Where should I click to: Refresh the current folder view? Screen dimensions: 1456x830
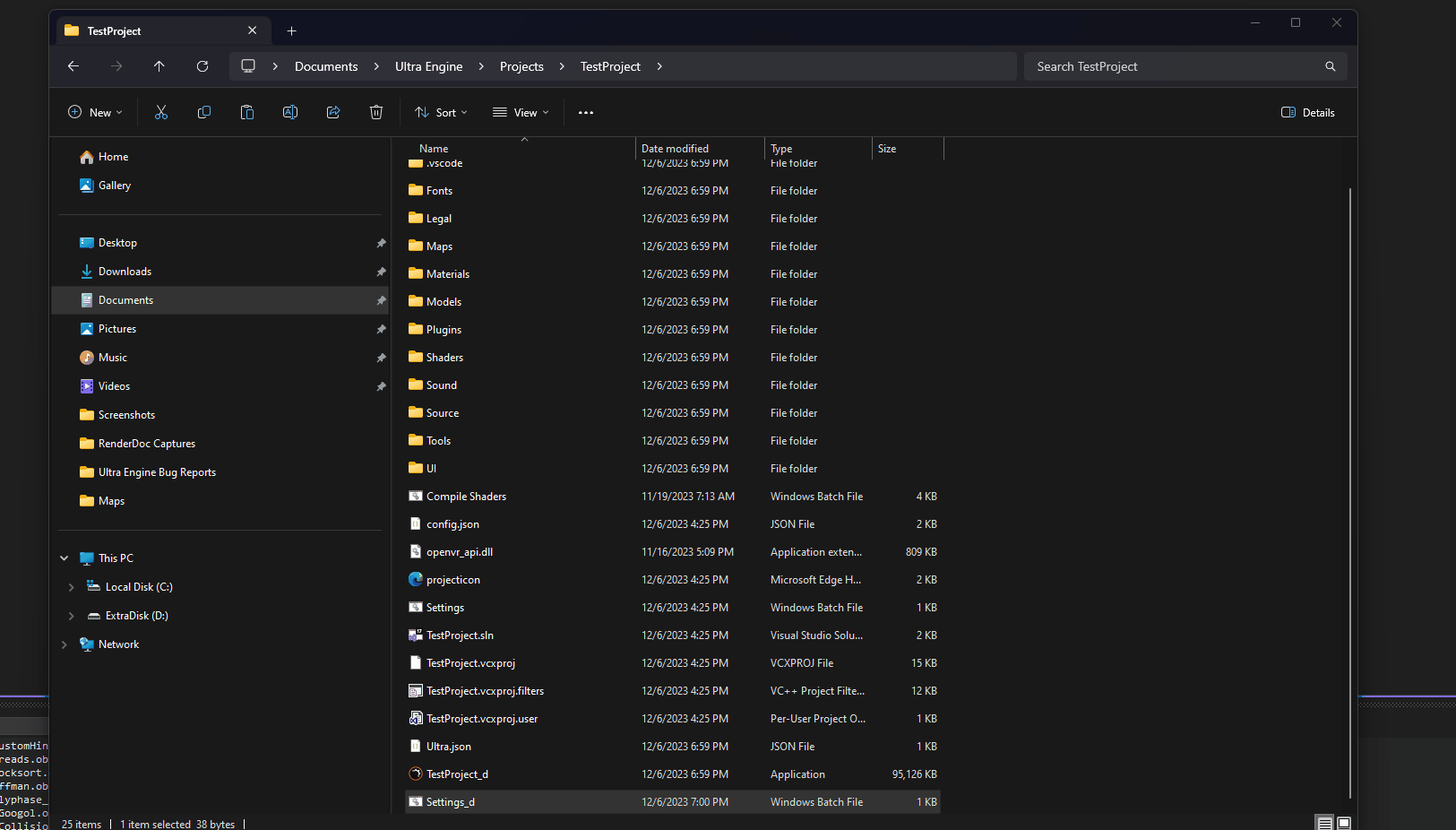coord(202,65)
